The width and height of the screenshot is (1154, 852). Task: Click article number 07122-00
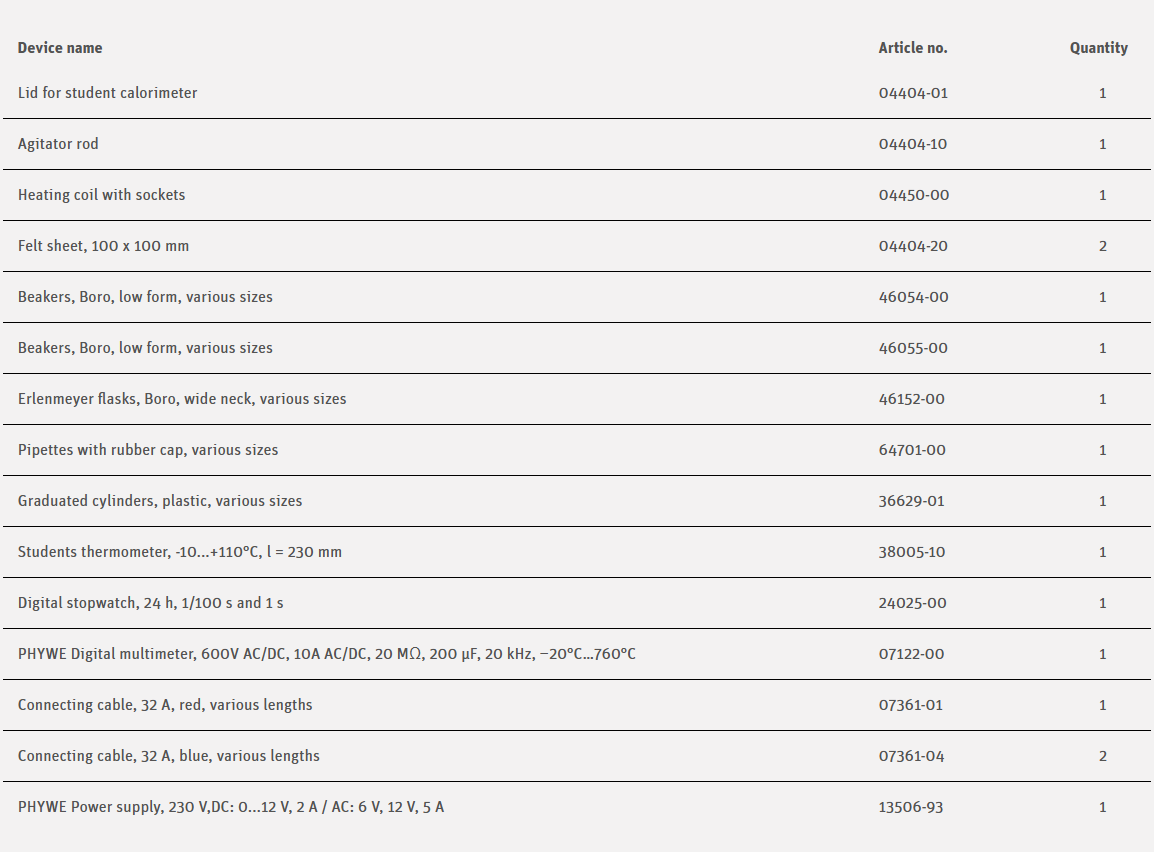tap(911, 654)
